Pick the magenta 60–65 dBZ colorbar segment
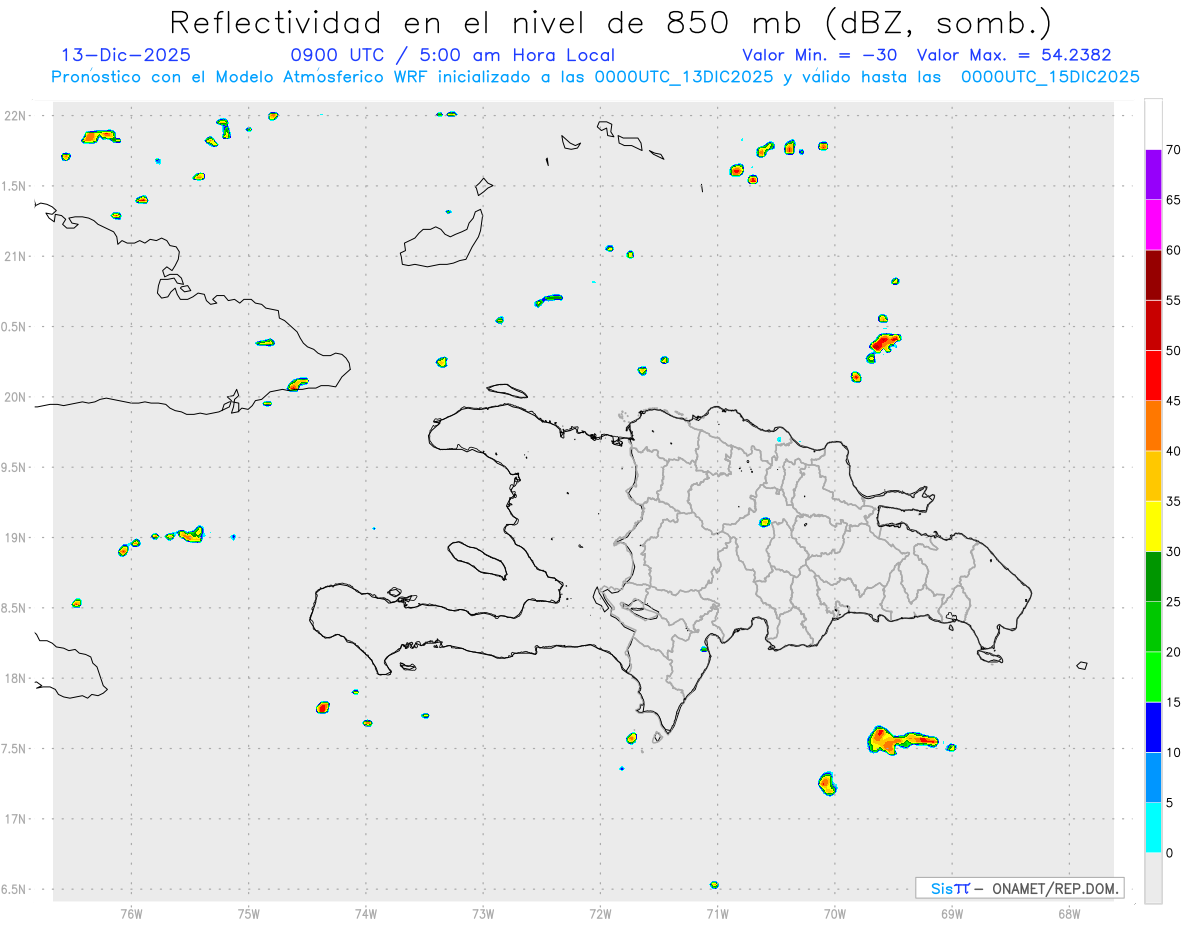 pyautogui.click(x=1153, y=225)
